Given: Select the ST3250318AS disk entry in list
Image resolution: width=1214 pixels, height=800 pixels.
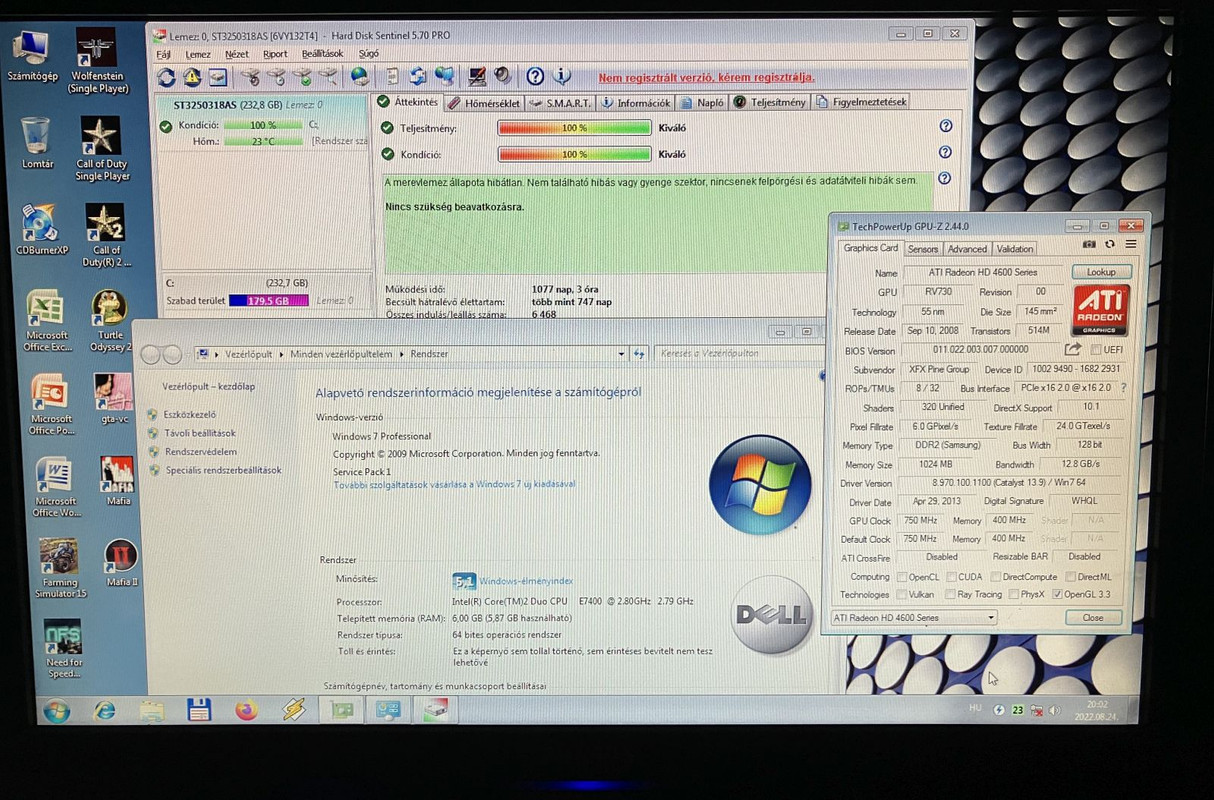Looking at the screenshot, I should click(x=263, y=123).
